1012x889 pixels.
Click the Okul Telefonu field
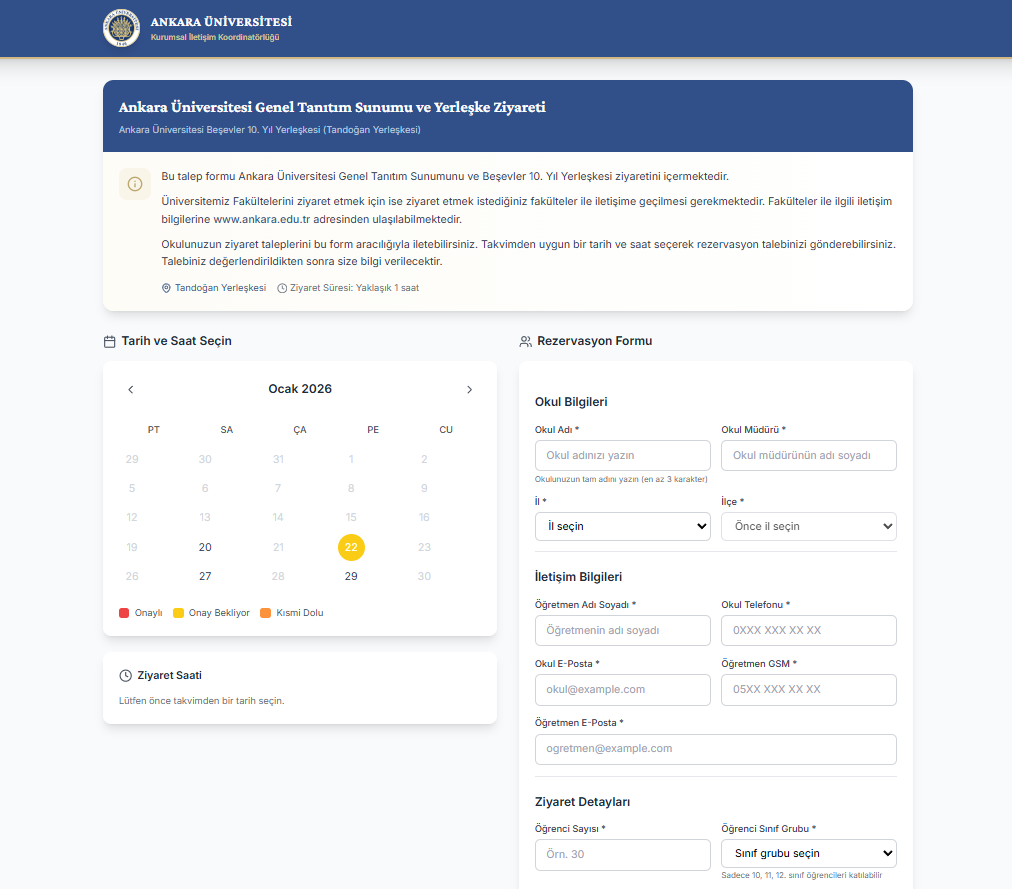point(809,631)
